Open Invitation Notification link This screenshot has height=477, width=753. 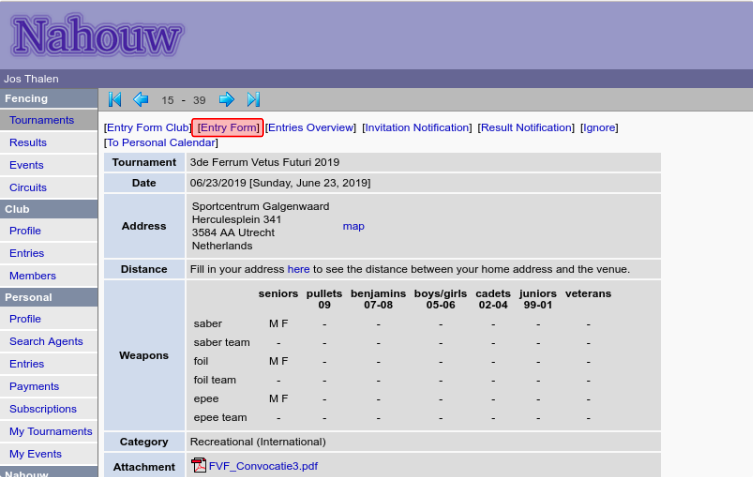(x=417, y=128)
